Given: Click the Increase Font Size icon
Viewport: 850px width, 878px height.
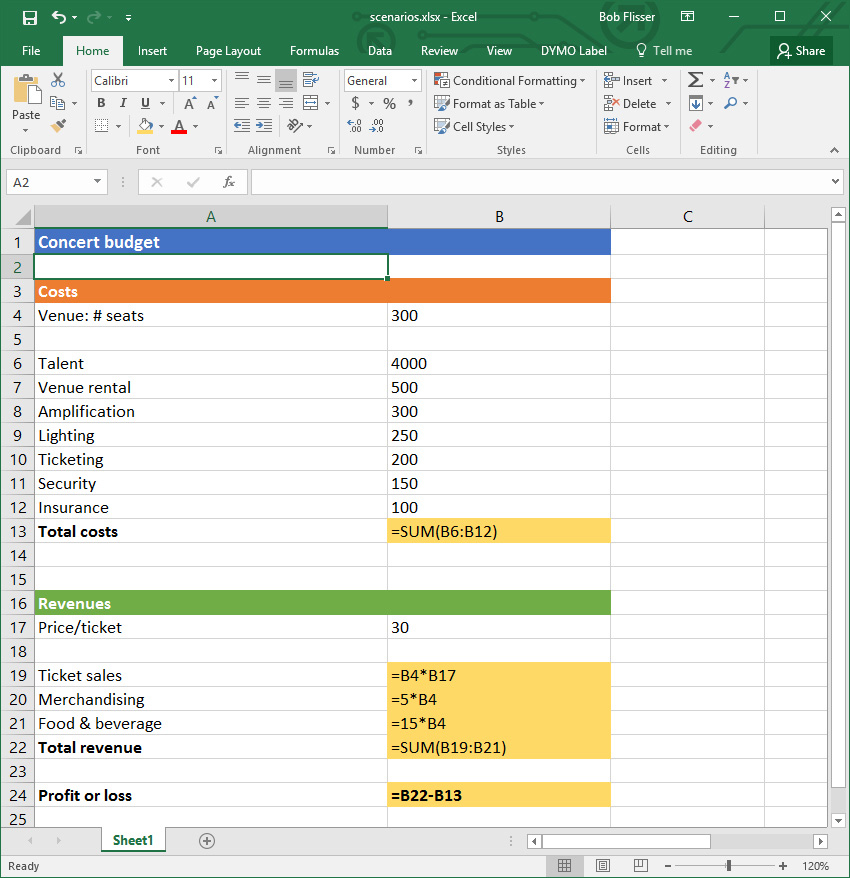Looking at the screenshot, I should coord(190,104).
